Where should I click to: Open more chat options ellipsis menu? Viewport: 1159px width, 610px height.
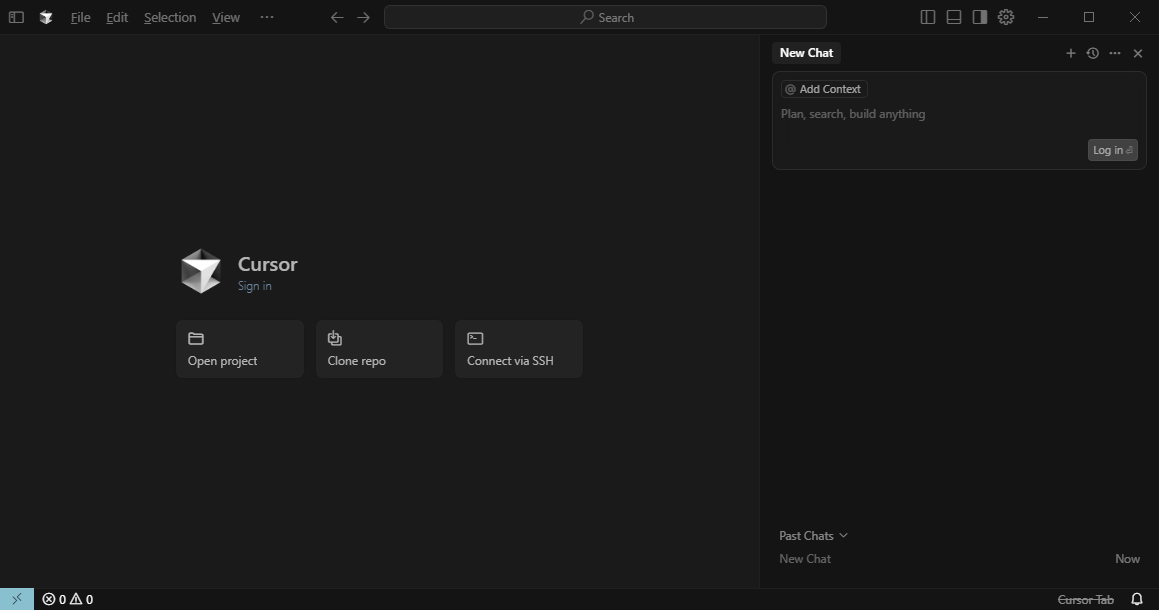point(1115,53)
